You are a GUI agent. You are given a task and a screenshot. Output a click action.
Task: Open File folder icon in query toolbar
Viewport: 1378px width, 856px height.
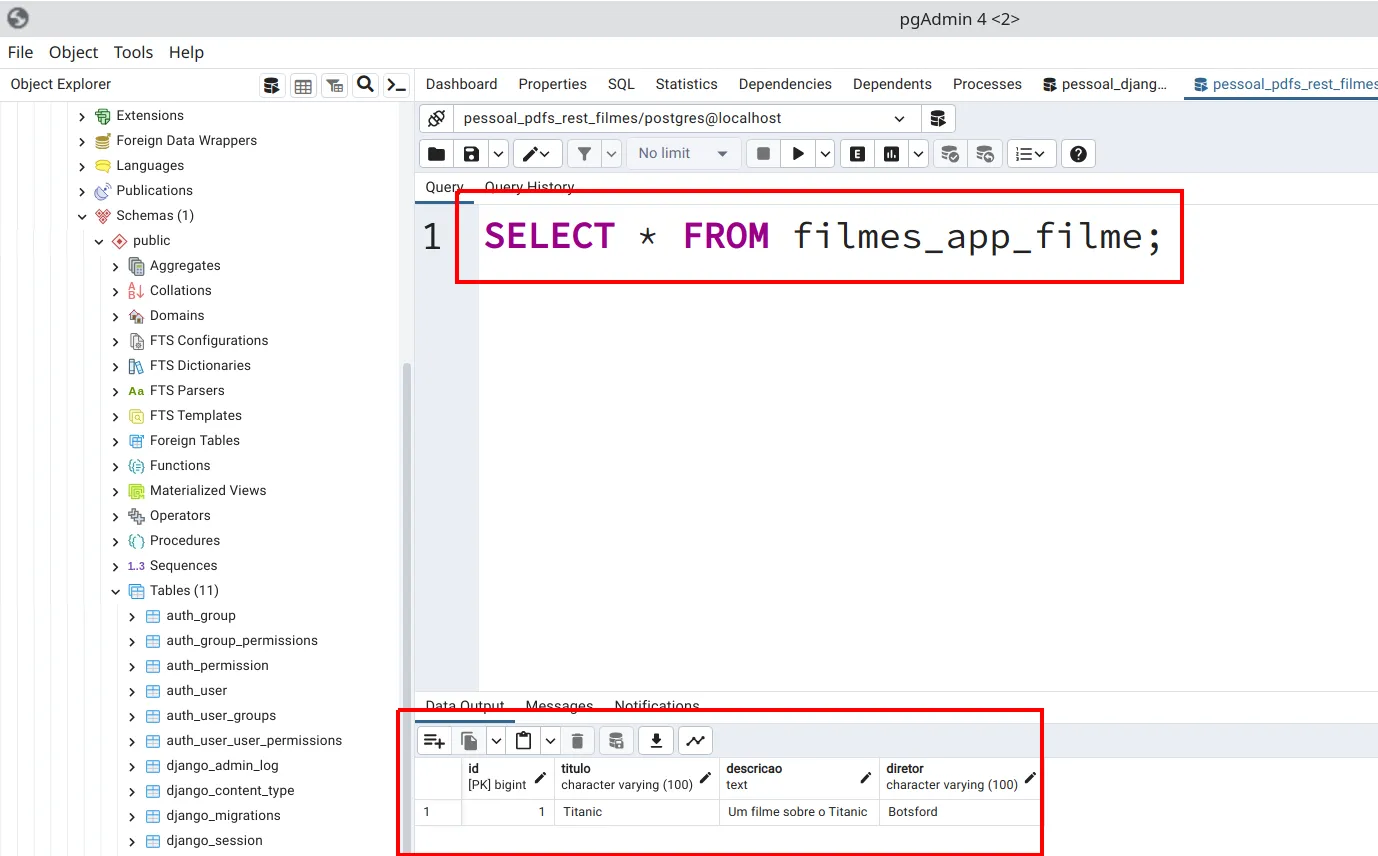(x=437, y=154)
